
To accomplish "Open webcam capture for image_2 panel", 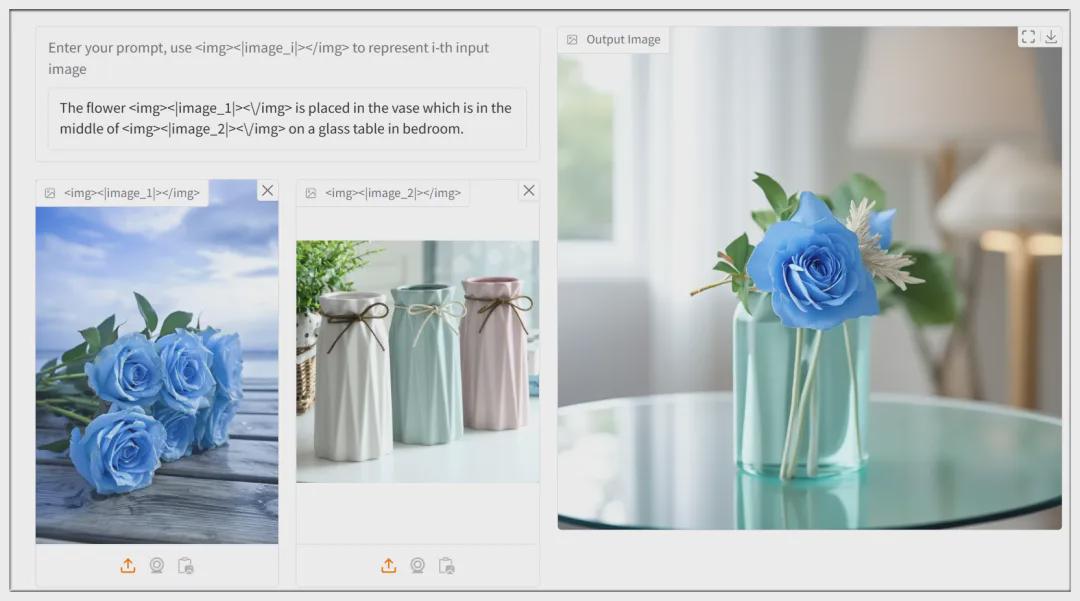I will pyautogui.click(x=418, y=566).
